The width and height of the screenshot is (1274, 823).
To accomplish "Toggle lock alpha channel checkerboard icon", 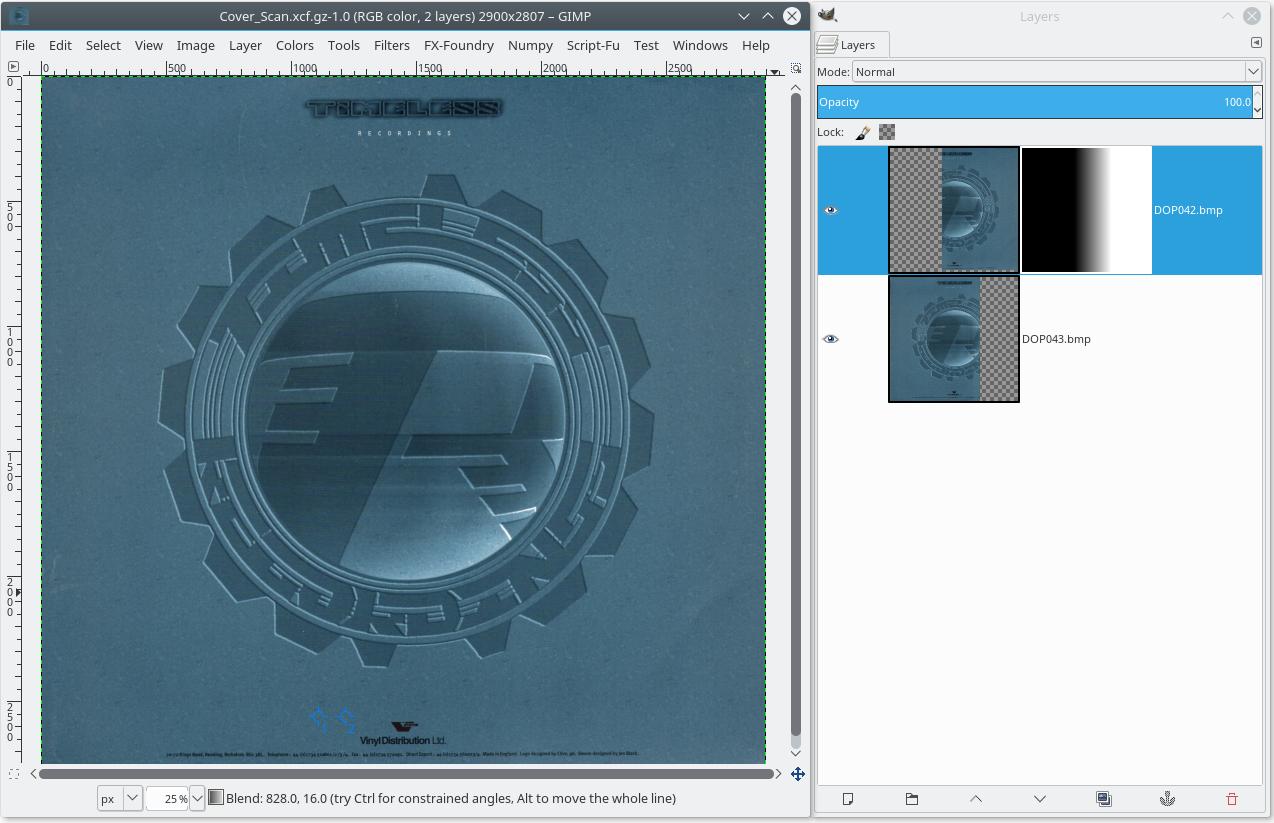I will [887, 132].
